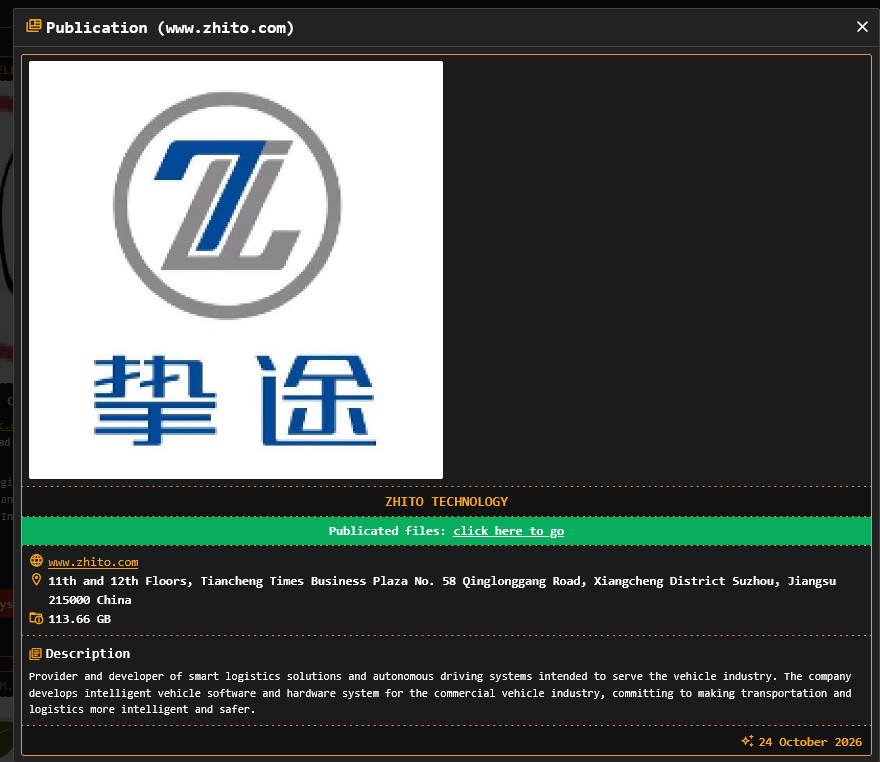Select the ZHITO TECHNOLOGY company name
Image resolution: width=880 pixels, height=762 pixels.
pos(447,502)
